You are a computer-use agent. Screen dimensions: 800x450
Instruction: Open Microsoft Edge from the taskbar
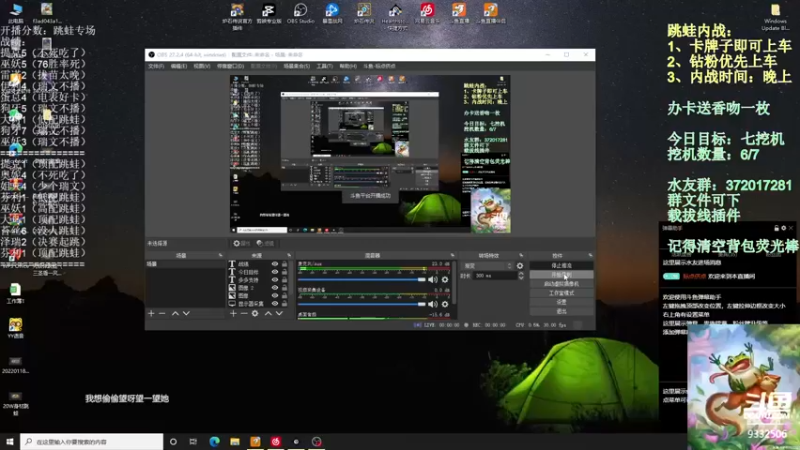214,441
